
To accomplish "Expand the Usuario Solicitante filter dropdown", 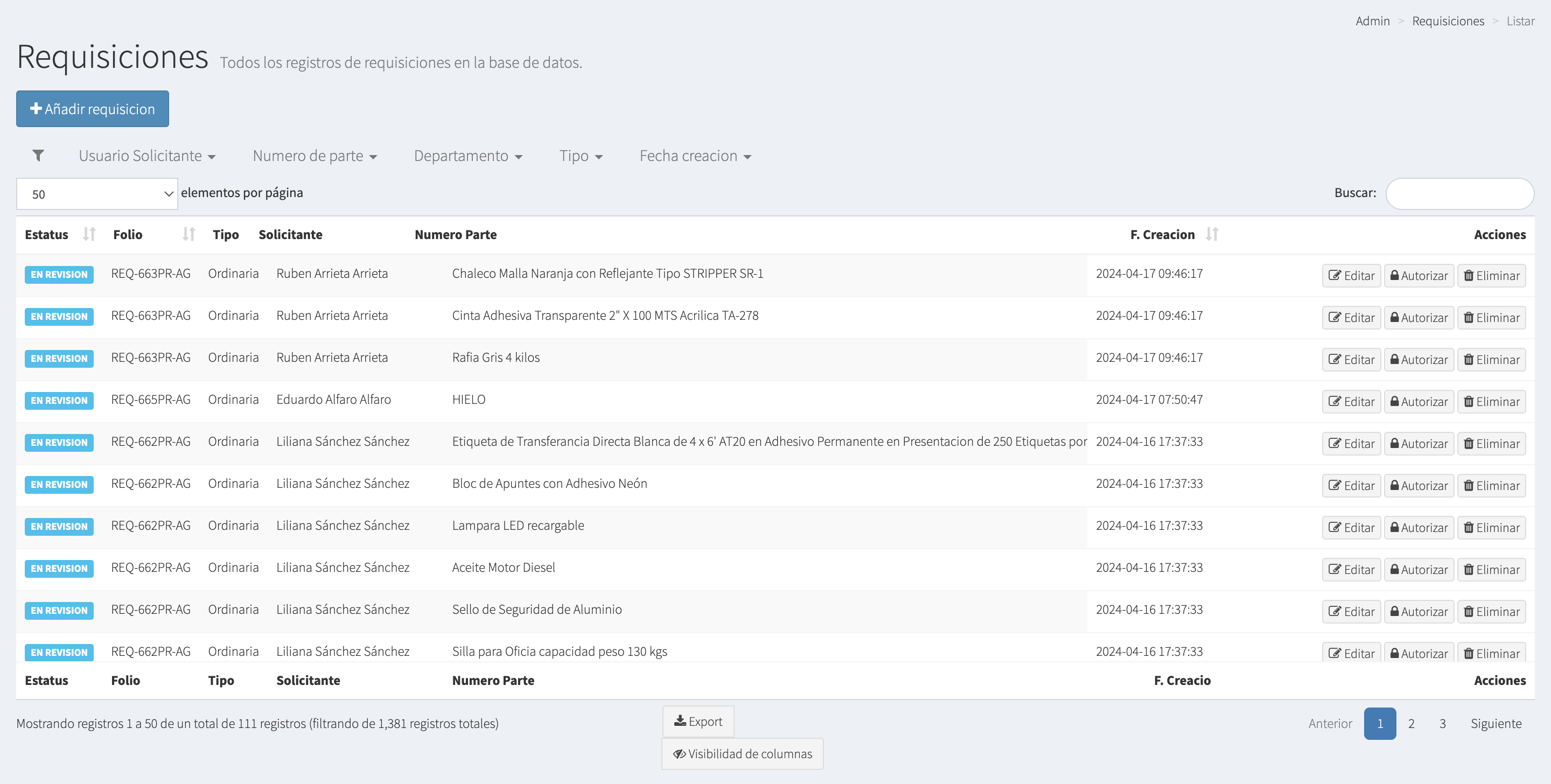I will [x=147, y=156].
